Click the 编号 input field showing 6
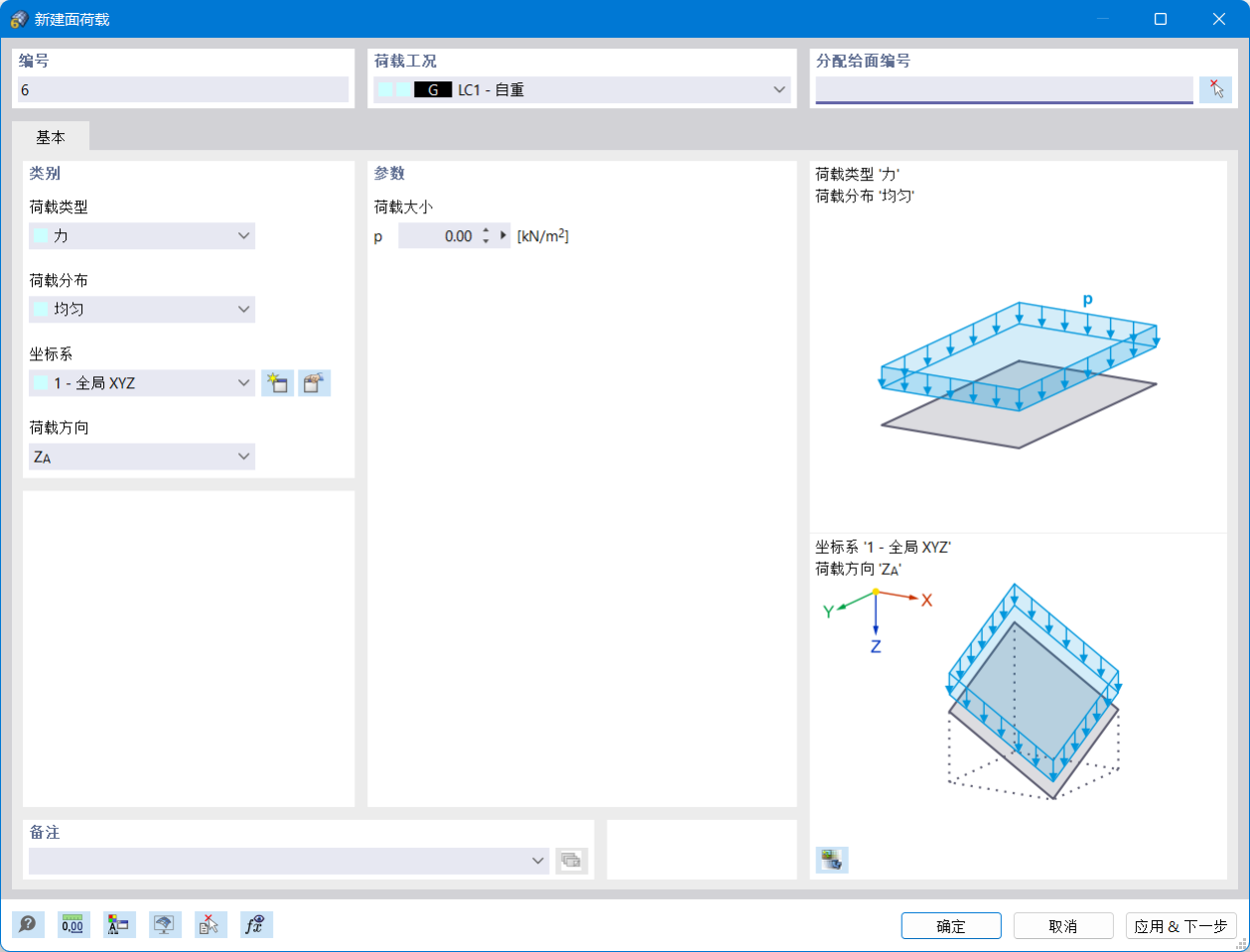This screenshot has width=1250, height=952. pos(184,89)
